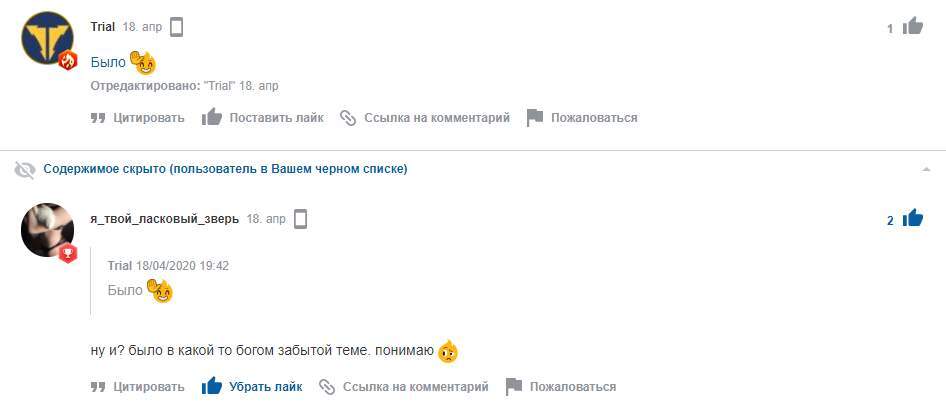Click the avatar of я_твой_ласковый_зверь
The image size is (946, 415).
coord(47,229)
